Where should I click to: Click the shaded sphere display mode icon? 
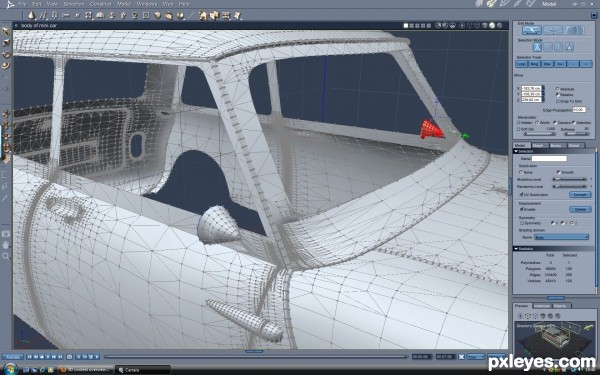[492, 26]
